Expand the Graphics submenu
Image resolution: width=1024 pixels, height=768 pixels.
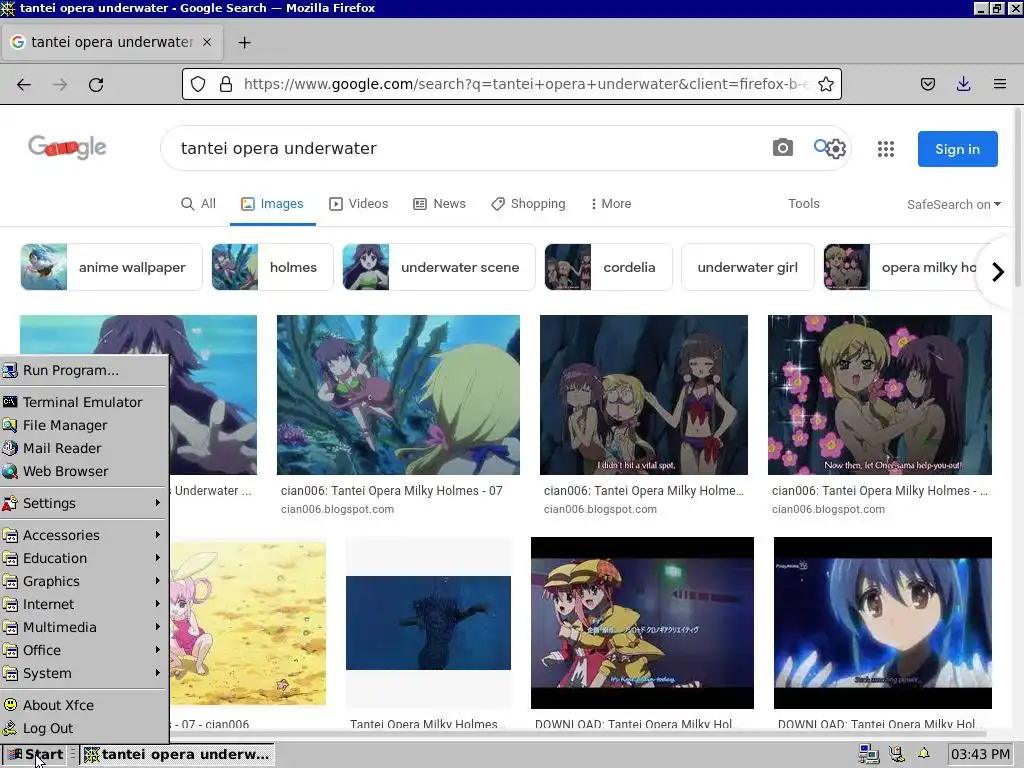click(x=85, y=581)
